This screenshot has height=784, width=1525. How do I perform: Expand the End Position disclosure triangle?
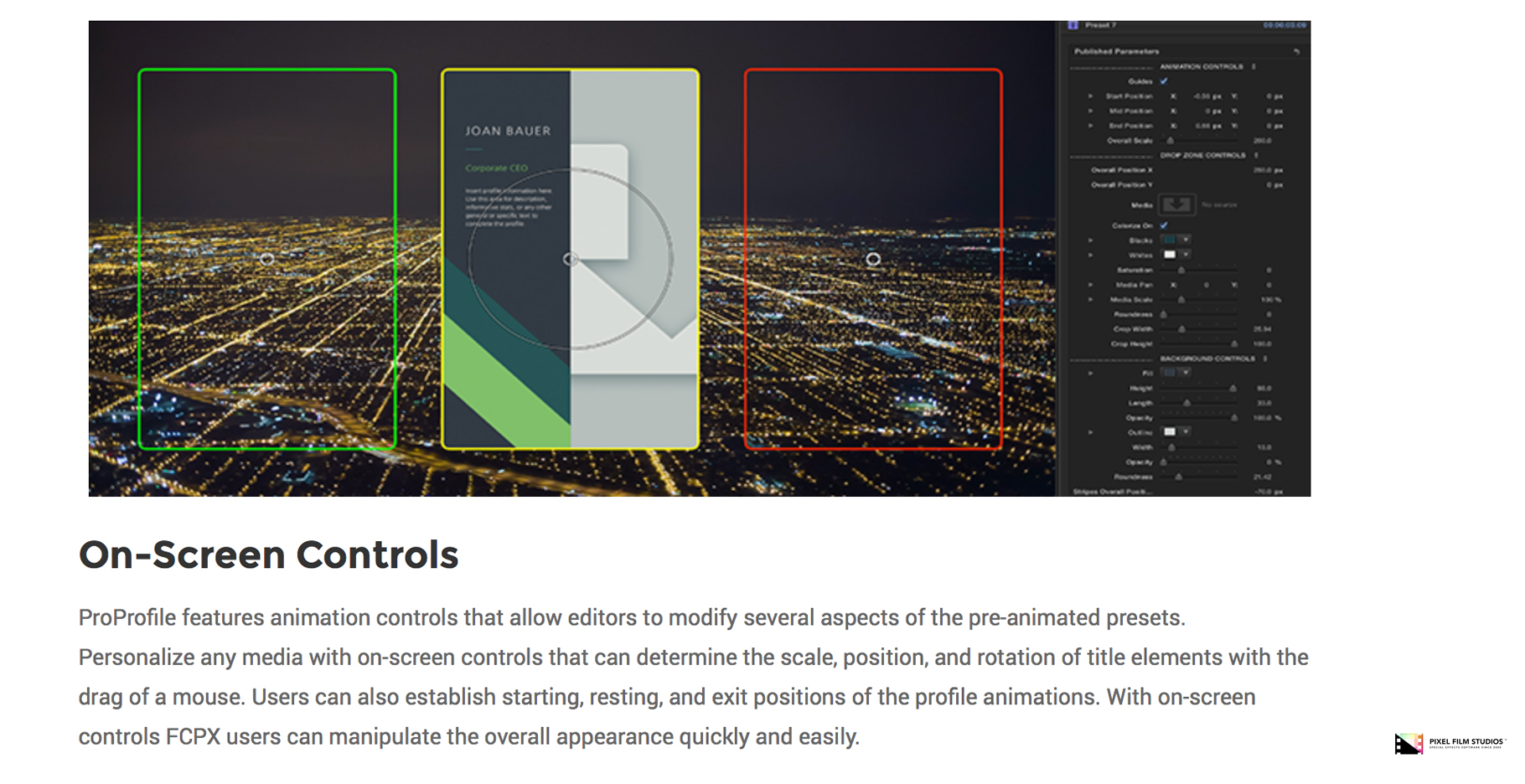[1090, 126]
